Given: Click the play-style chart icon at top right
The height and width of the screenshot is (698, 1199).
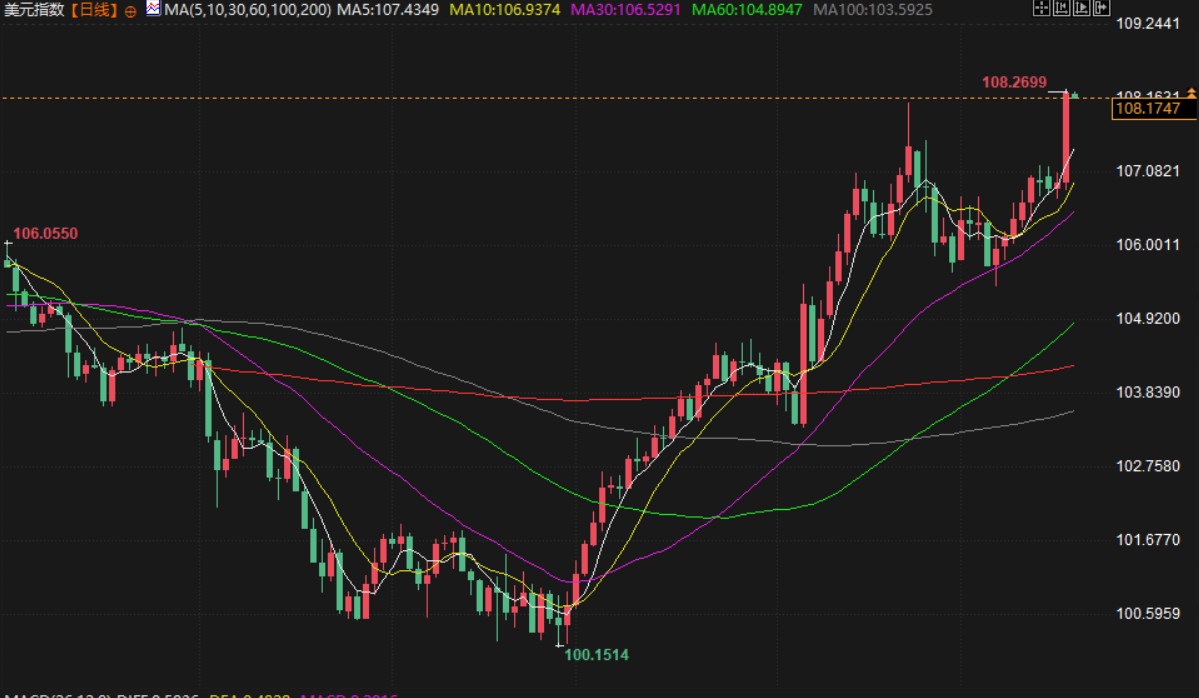Looking at the screenshot, I should [1080, 9].
